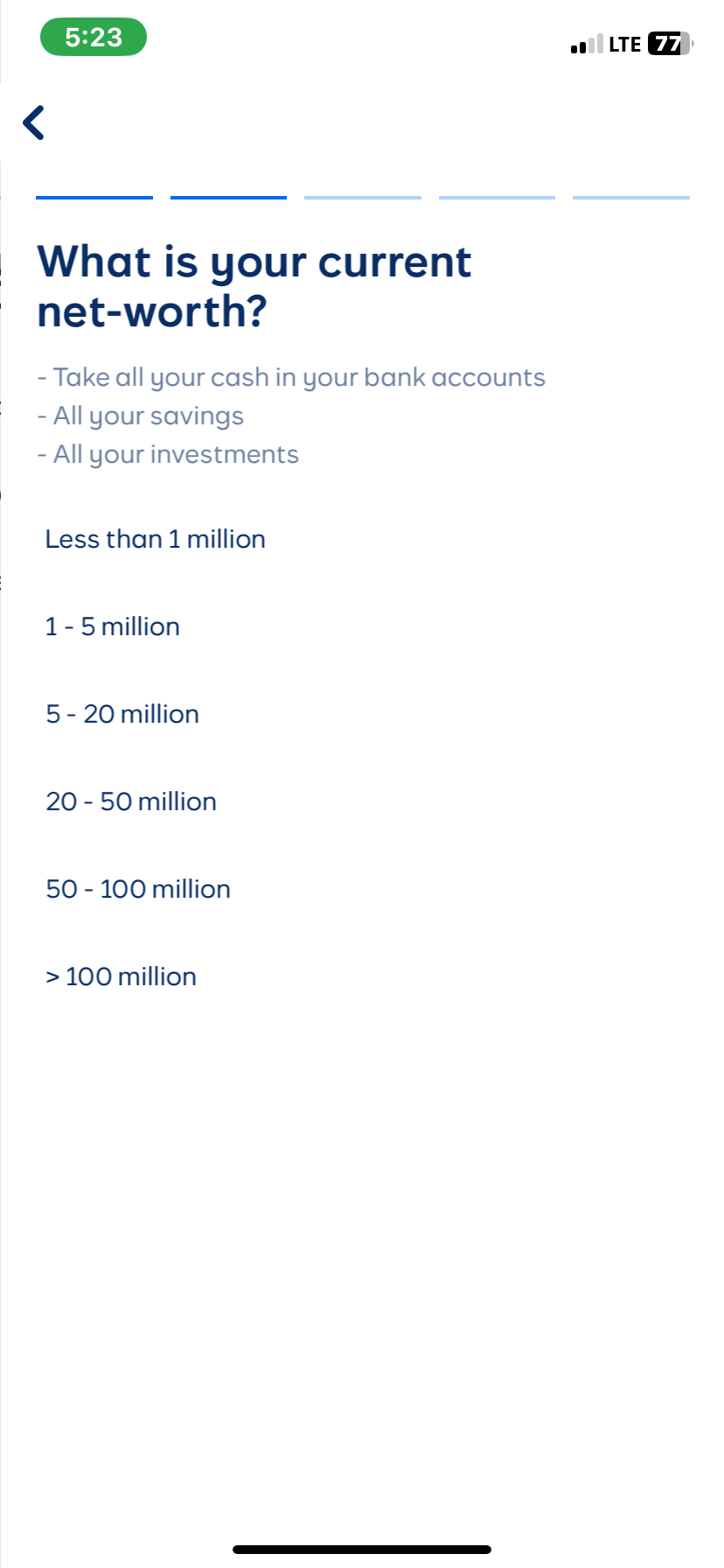Tap the bank accounts cash hint line
Screen dimensions: 724x1568
(x=291, y=377)
